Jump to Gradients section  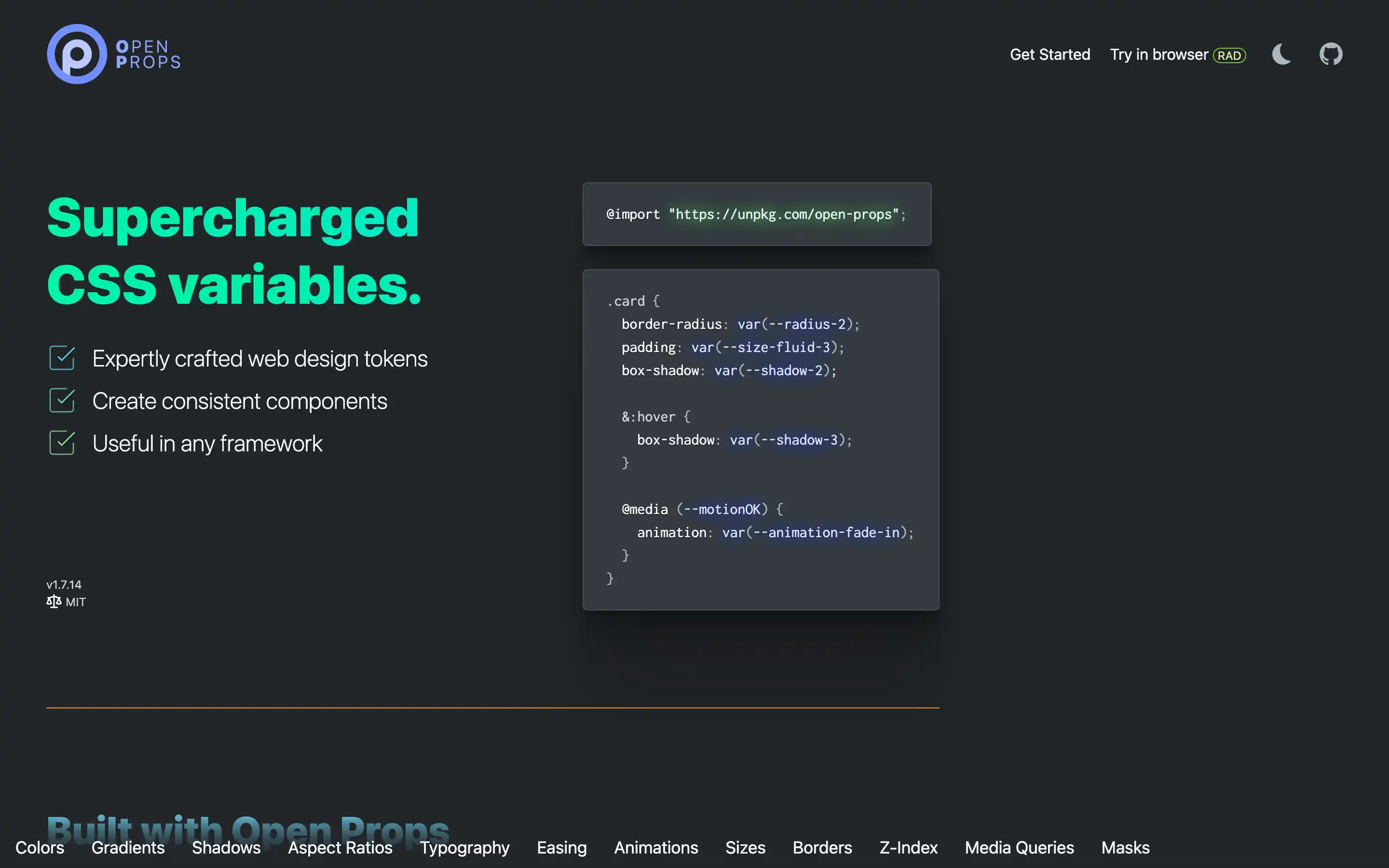(x=128, y=847)
